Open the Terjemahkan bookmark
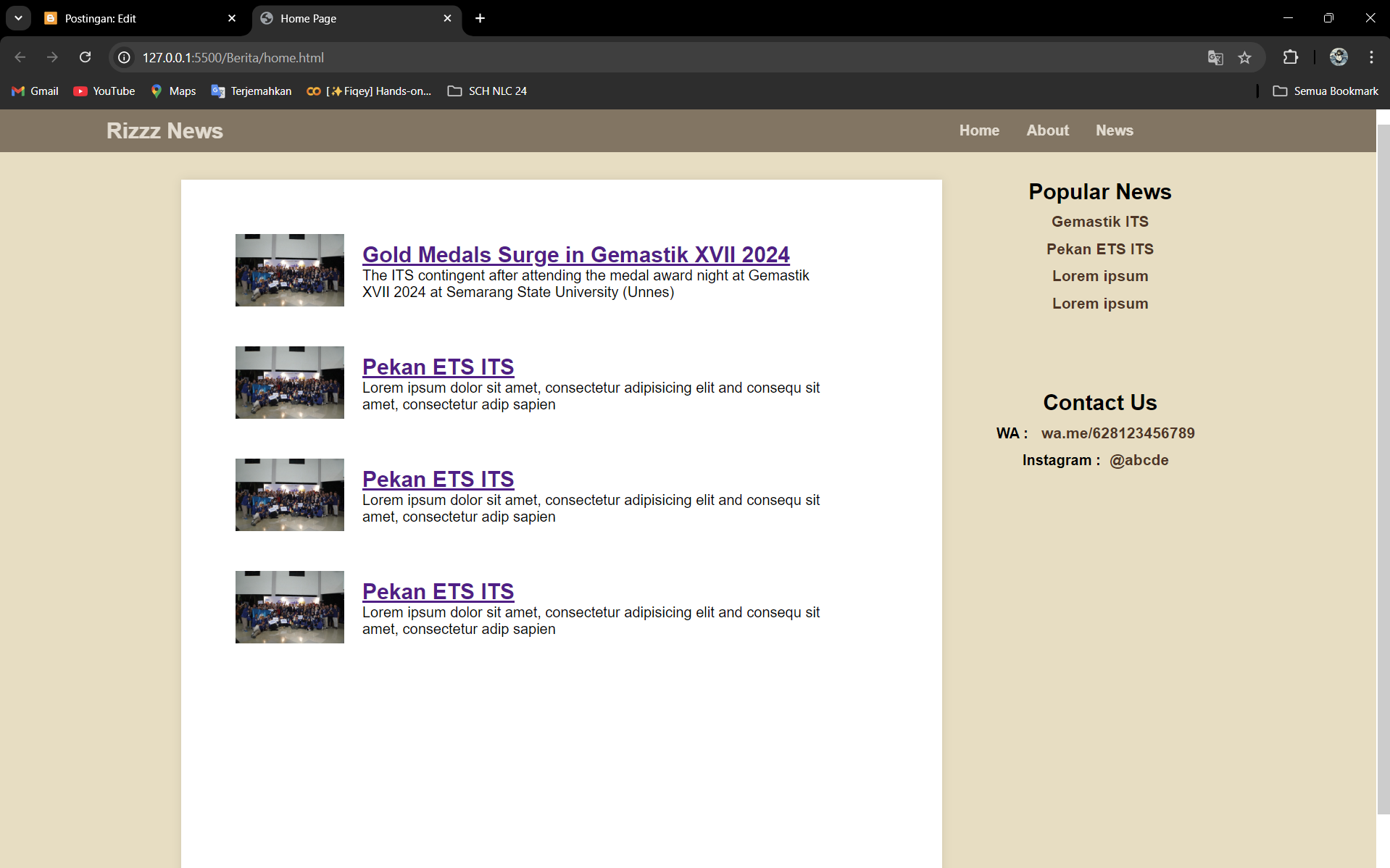This screenshot has height=868, width=1390. (251, 91)
